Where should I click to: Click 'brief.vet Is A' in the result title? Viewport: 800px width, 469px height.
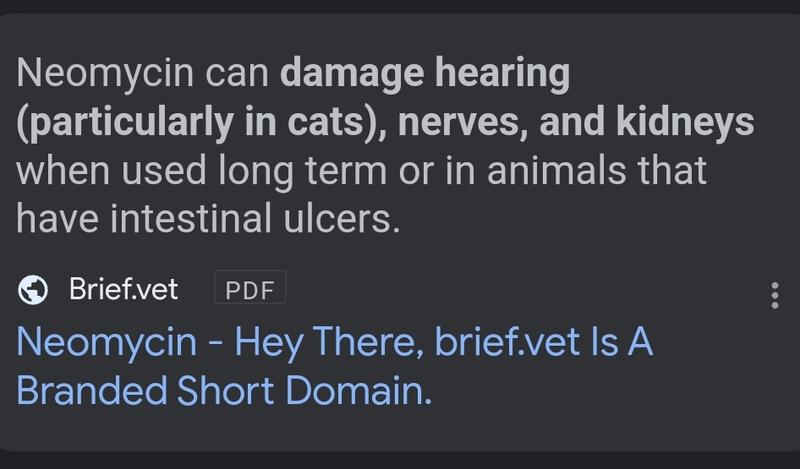coord(544,341)
